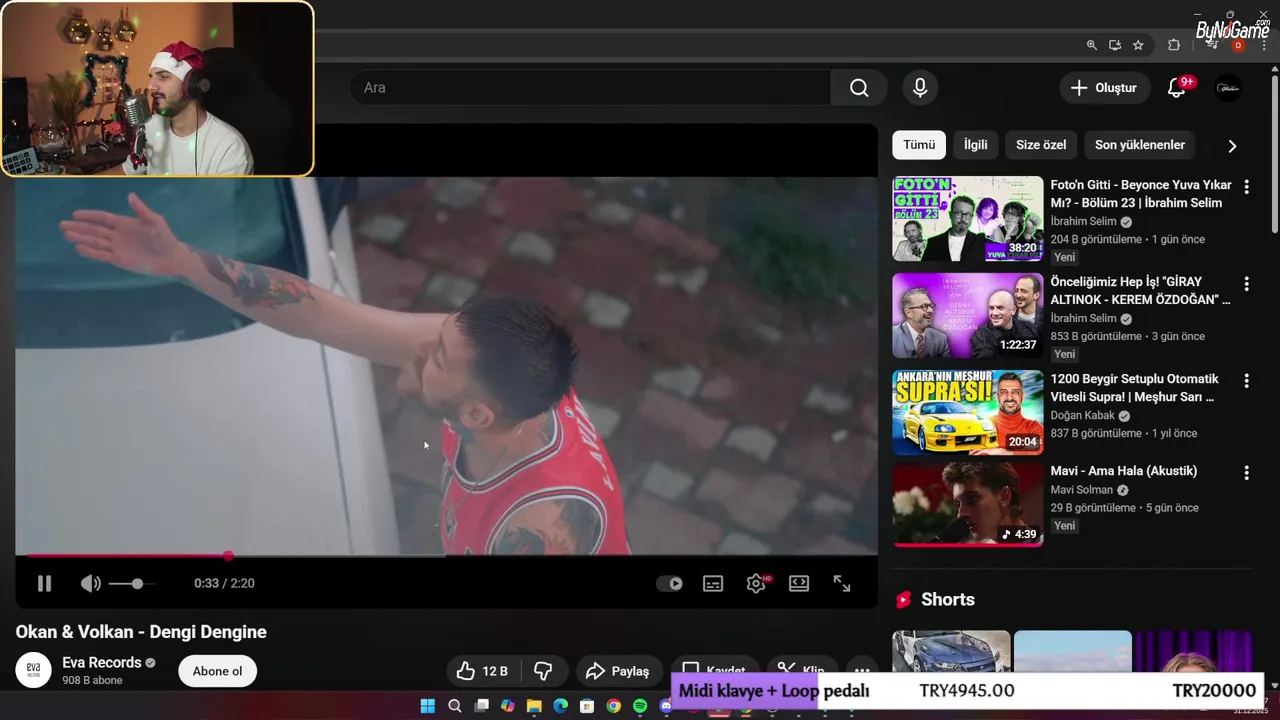This screenshot has height=720, width=1280.
Task: Open '1200 Beygir Setuplu Otomatik' title link
Action: click(1135, 388)
